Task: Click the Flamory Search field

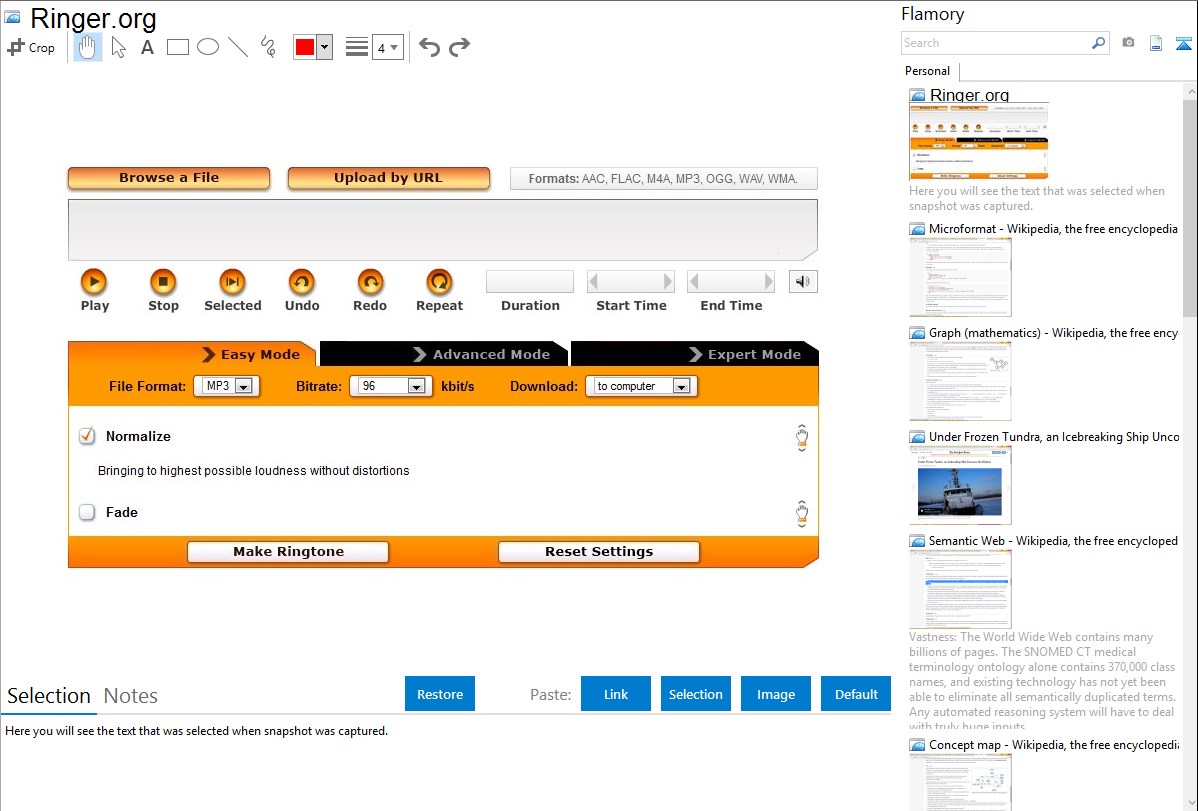Action: pos(996,44)
